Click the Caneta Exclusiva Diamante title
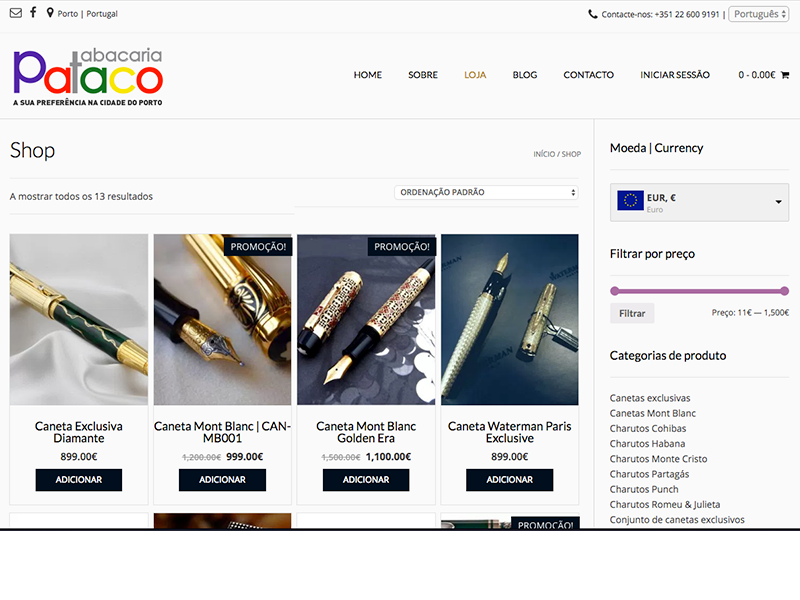The image size is (800, 600). tap(79, 432)
